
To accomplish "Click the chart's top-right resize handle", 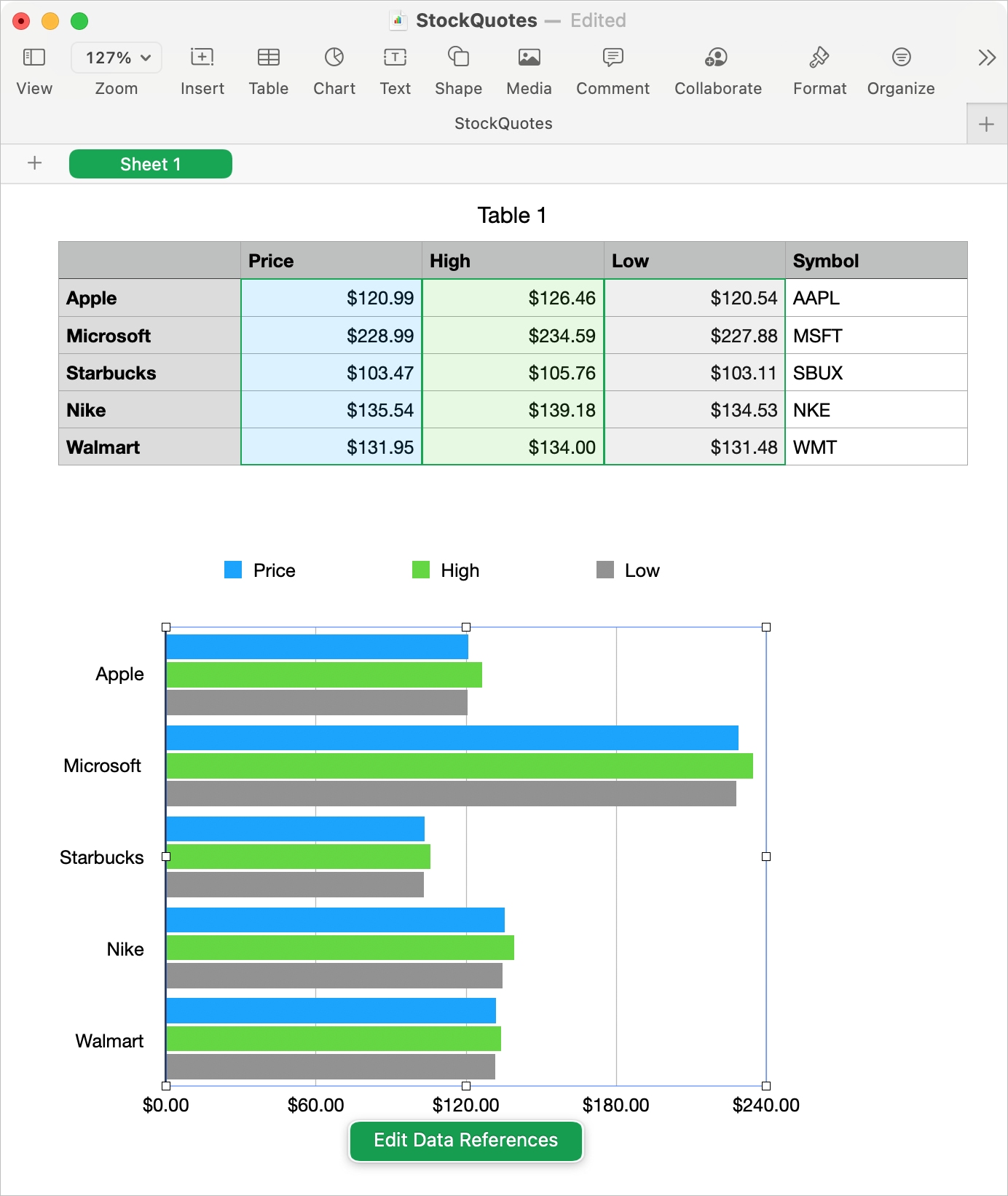I will point(766,627).
